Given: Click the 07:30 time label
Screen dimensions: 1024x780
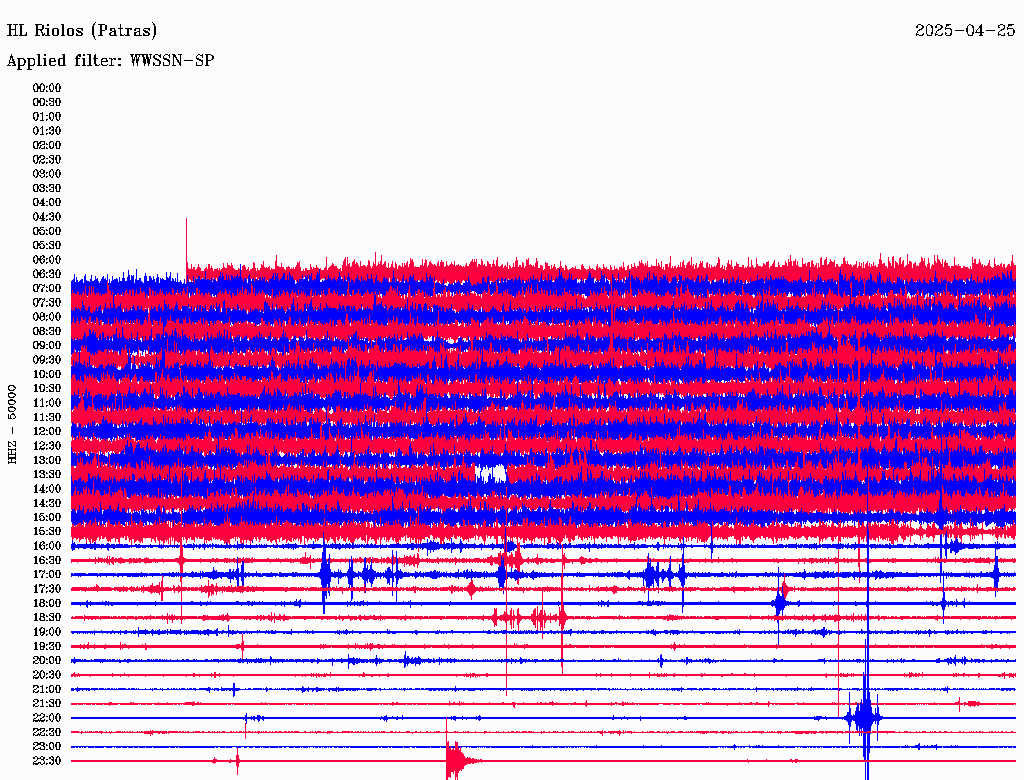Looking at the screenshot, I should [47, 303].
